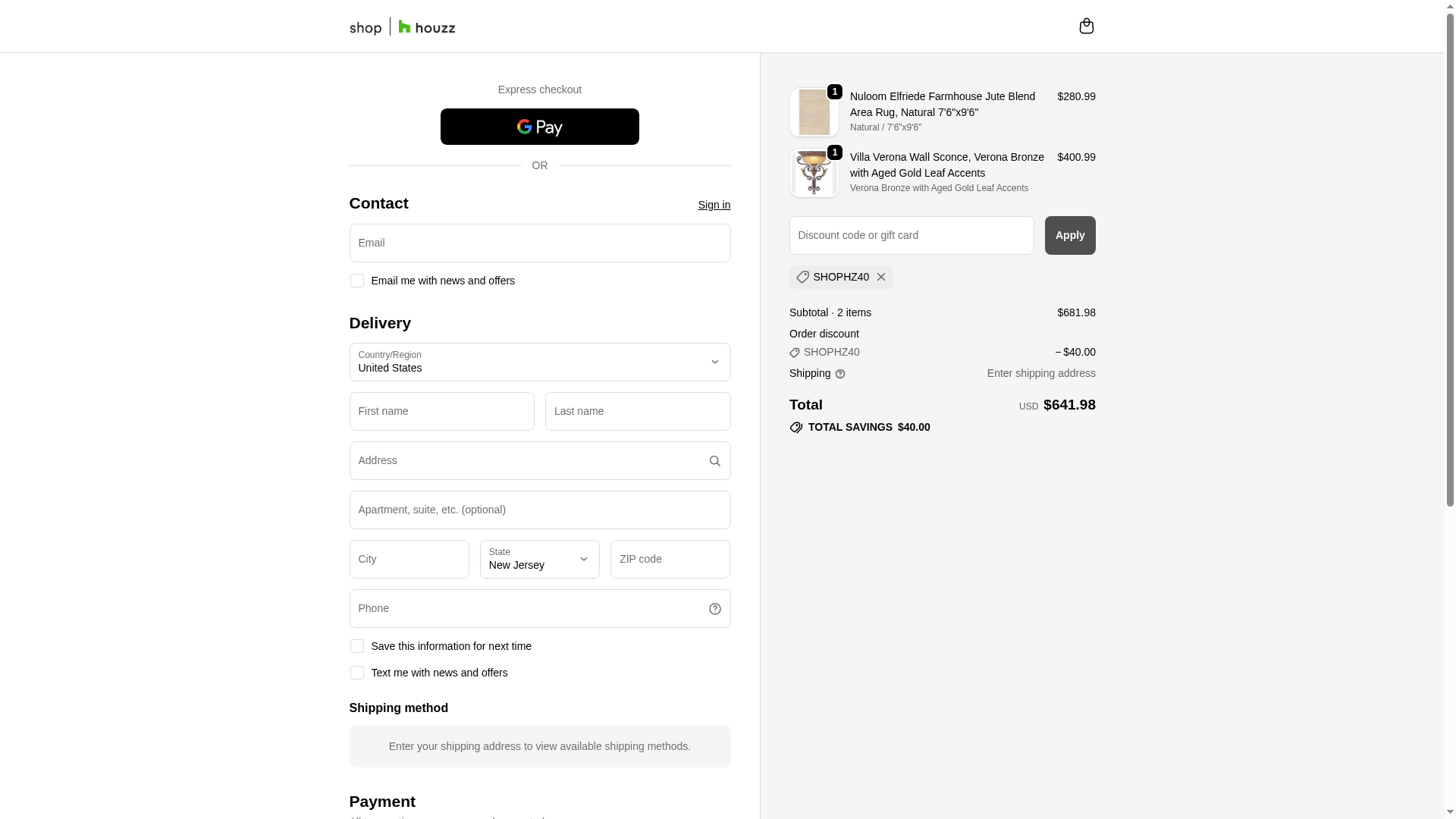Open the Country/Region dropdown

(x=539, y=362)
